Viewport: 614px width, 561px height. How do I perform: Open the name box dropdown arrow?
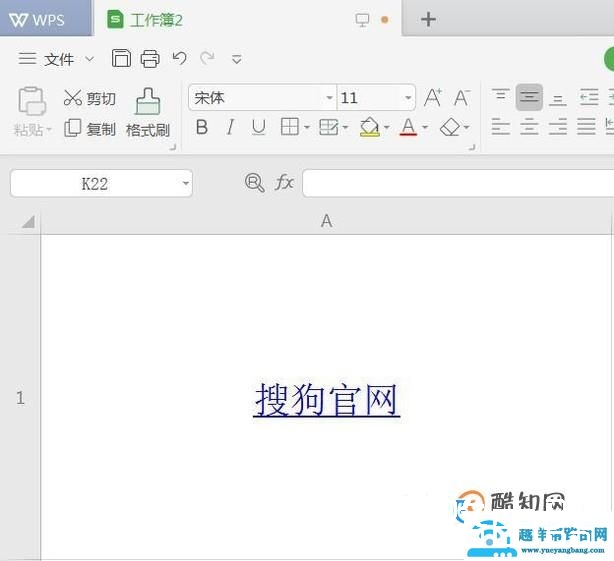(x=186, y=183)
